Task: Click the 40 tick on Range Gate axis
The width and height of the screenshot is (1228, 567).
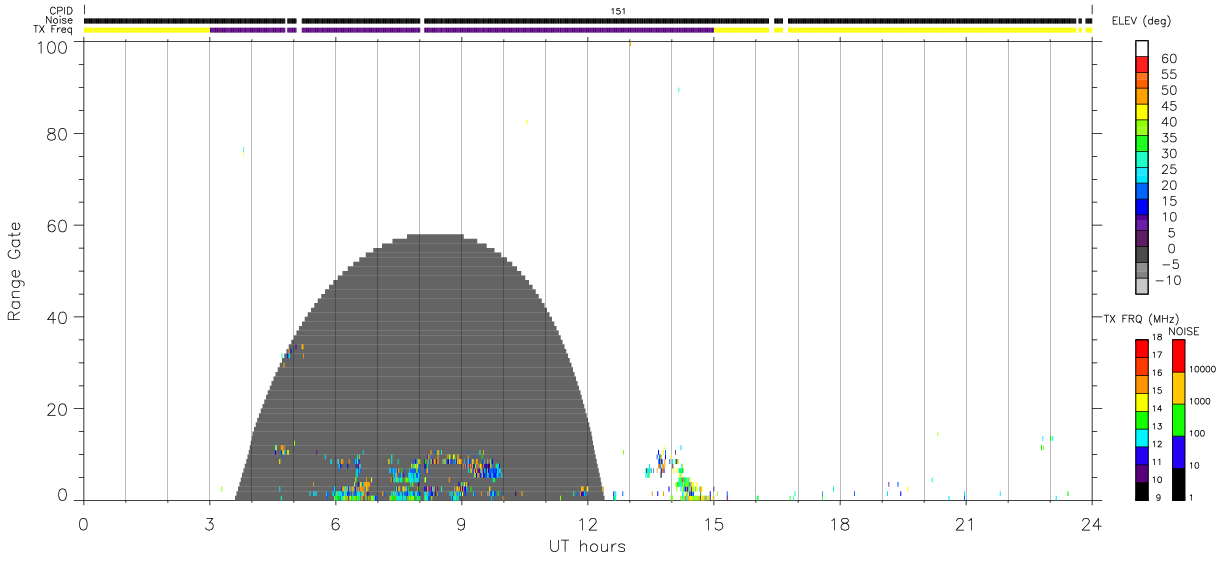Action: [x=56, y=317]
